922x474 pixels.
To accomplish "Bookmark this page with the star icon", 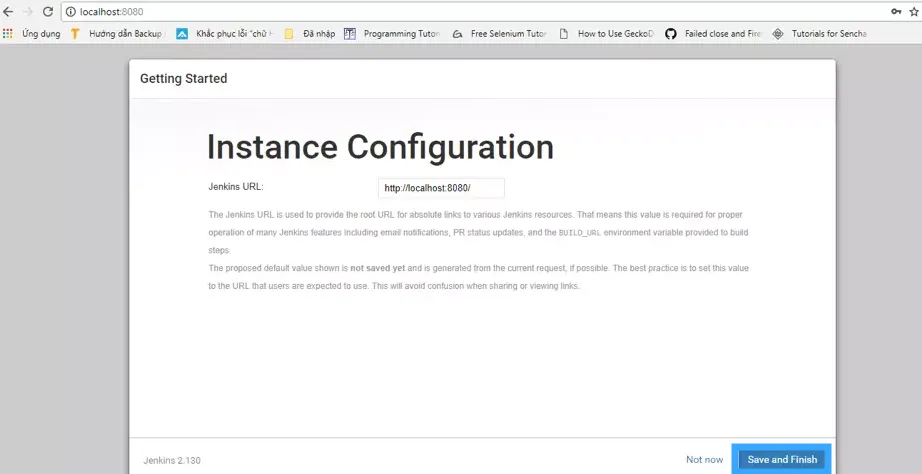I will pos(915,12).
